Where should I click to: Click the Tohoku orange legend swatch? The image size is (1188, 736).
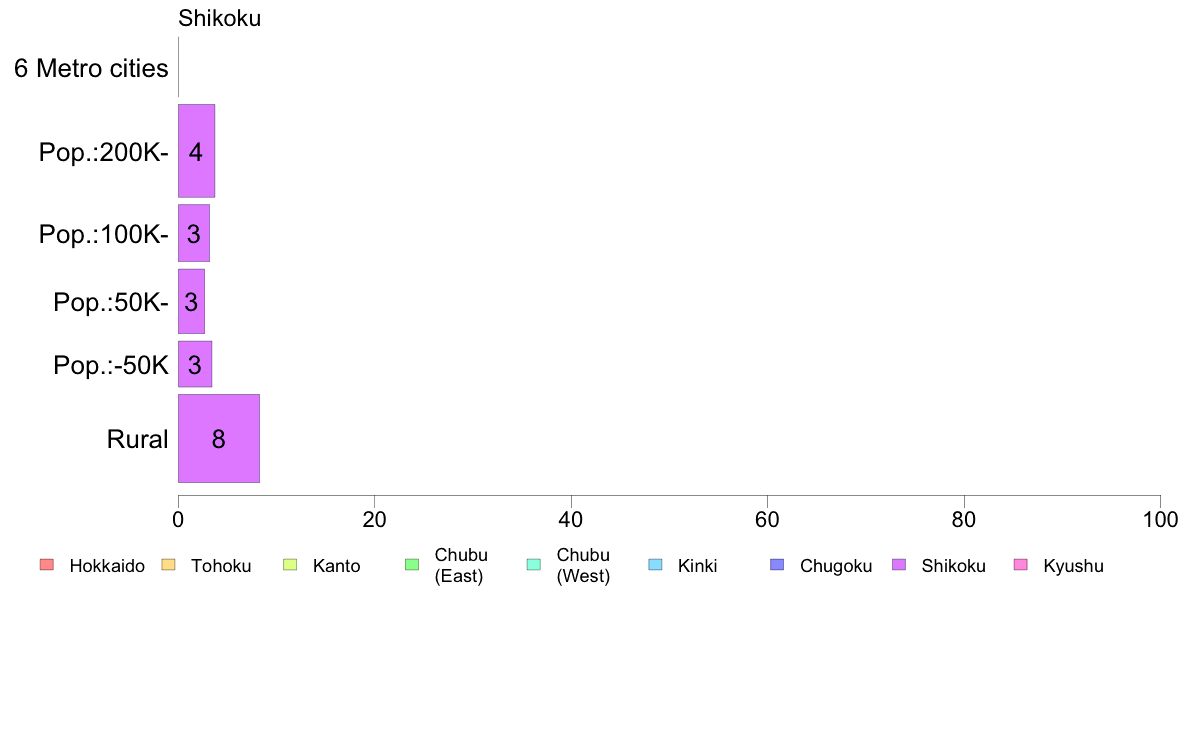pyautogui.click(x=168, y=565)
